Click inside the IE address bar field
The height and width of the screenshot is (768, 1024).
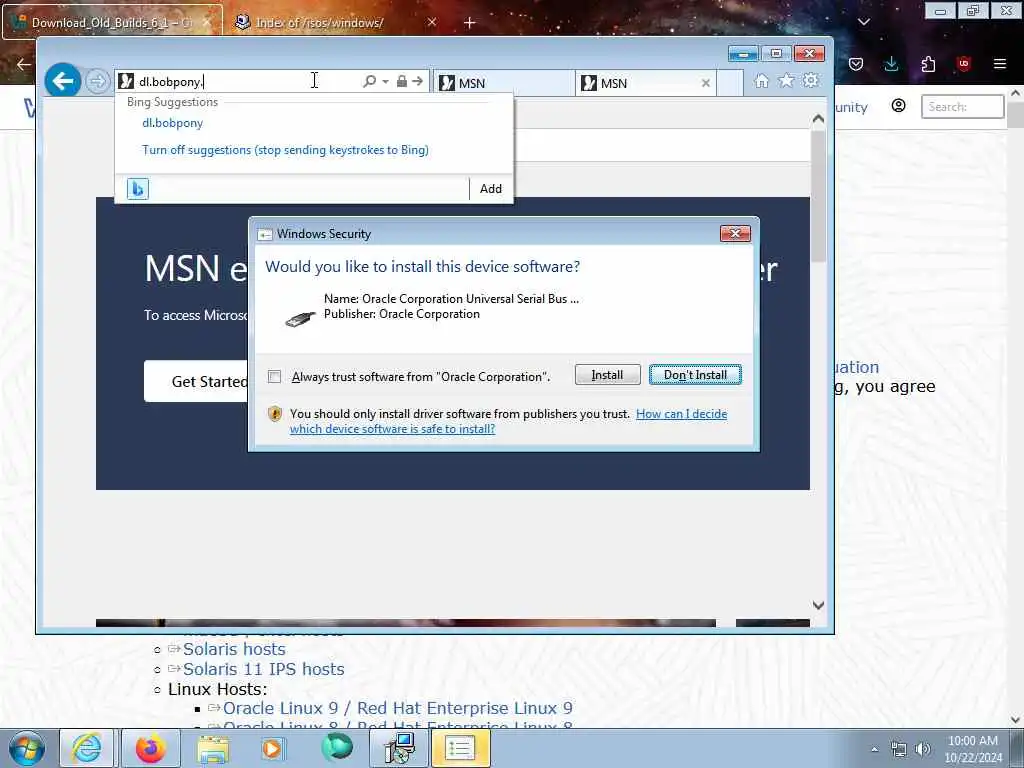pyautogui.click(x=248, y=82)
